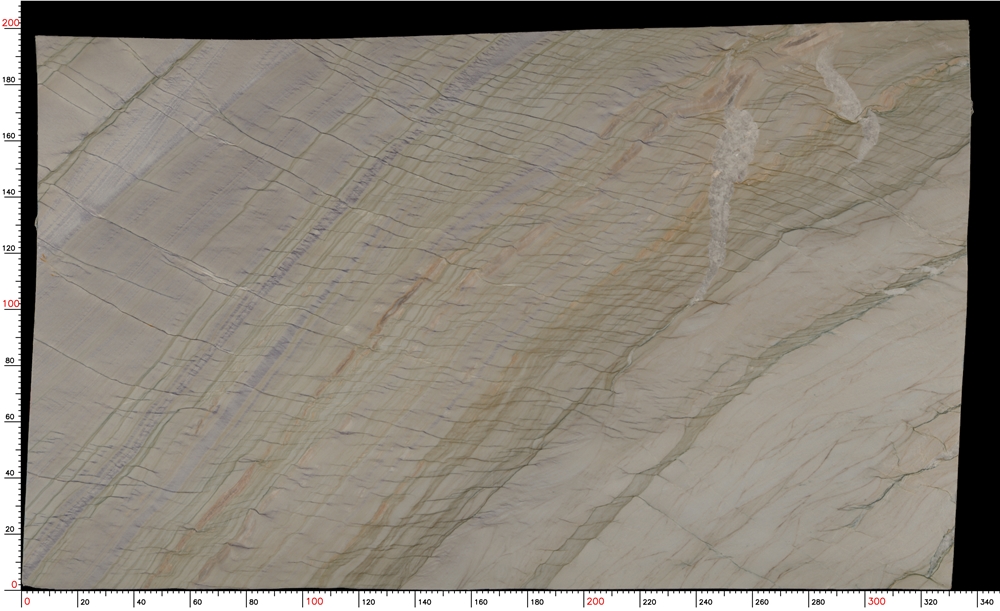Click the 80 mark on the vertical ruler
1000x611 pixels.
(10, 360)
